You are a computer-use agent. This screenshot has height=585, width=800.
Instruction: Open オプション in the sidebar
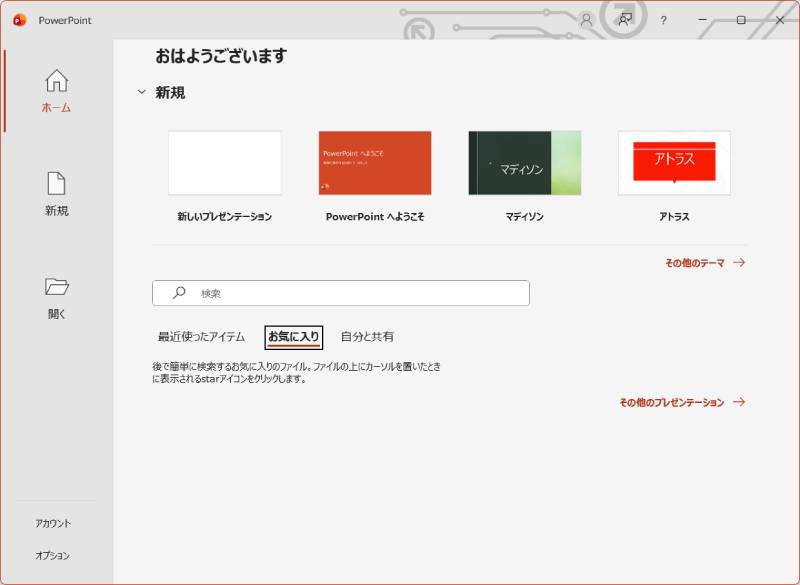[x=53, y=555]
